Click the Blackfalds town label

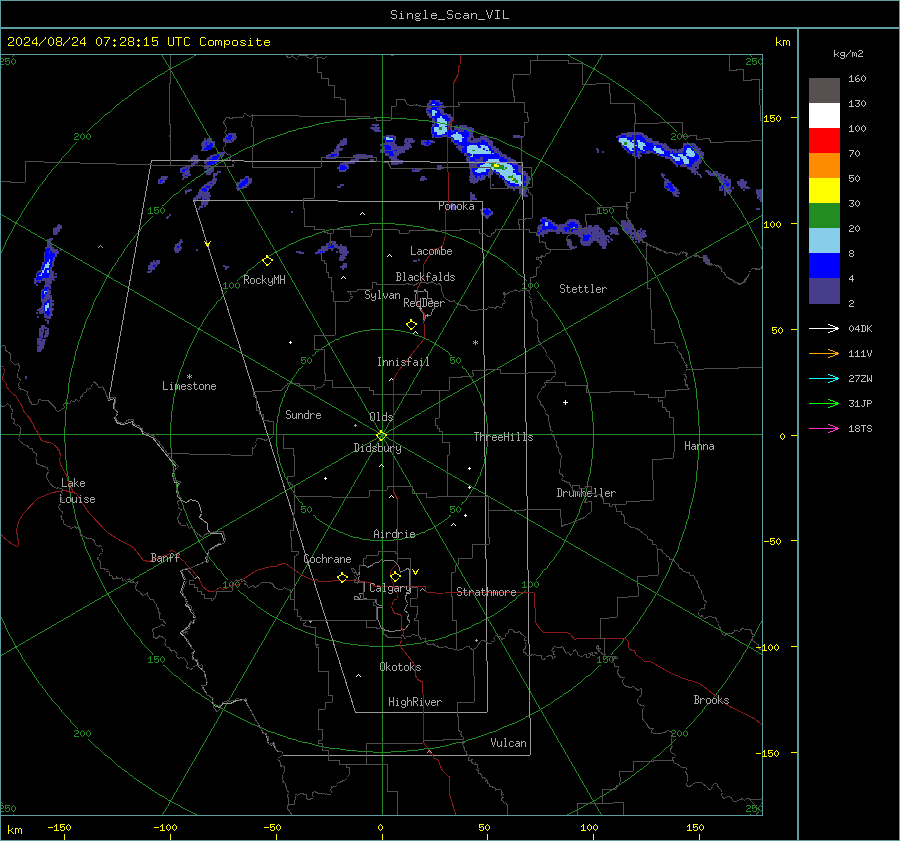tap(425, 277)
